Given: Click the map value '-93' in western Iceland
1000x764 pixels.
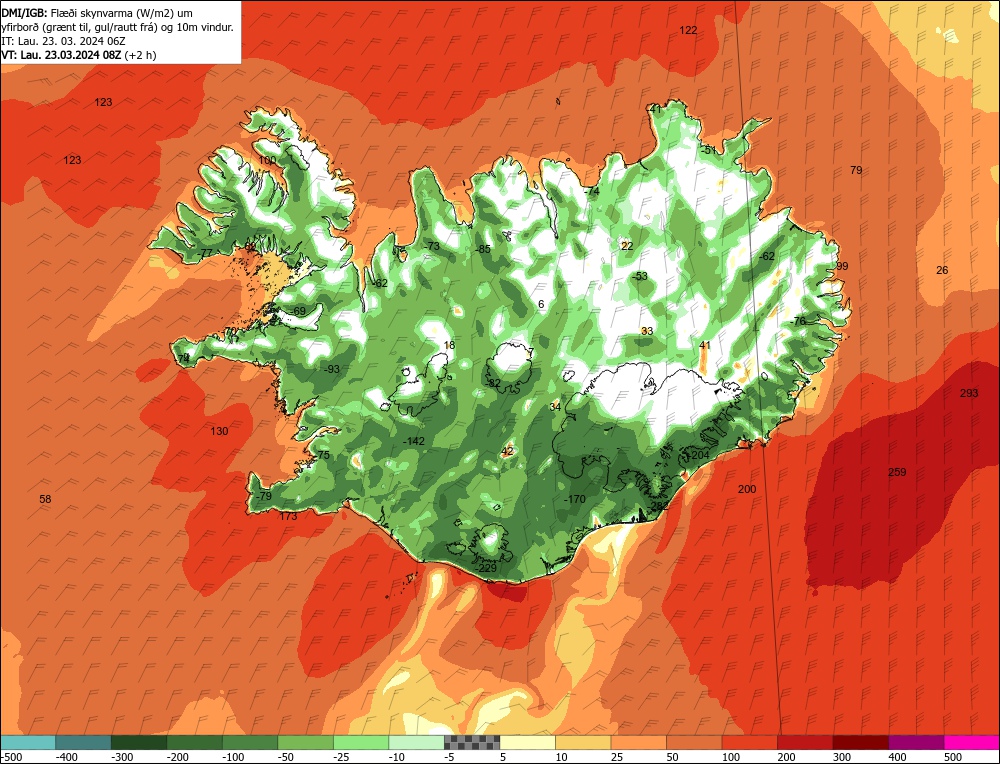Looking at the screenshot, I should click(332, 369).
